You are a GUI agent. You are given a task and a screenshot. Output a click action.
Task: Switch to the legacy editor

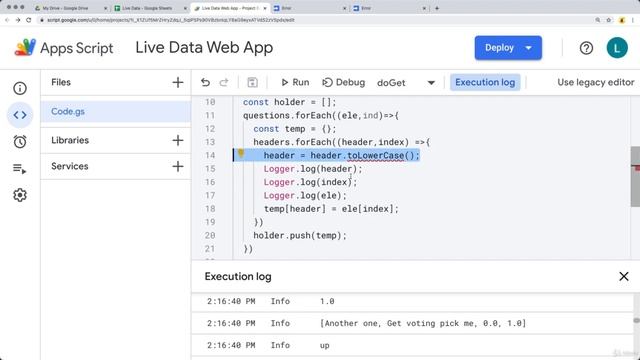click(x=596, y=82)
